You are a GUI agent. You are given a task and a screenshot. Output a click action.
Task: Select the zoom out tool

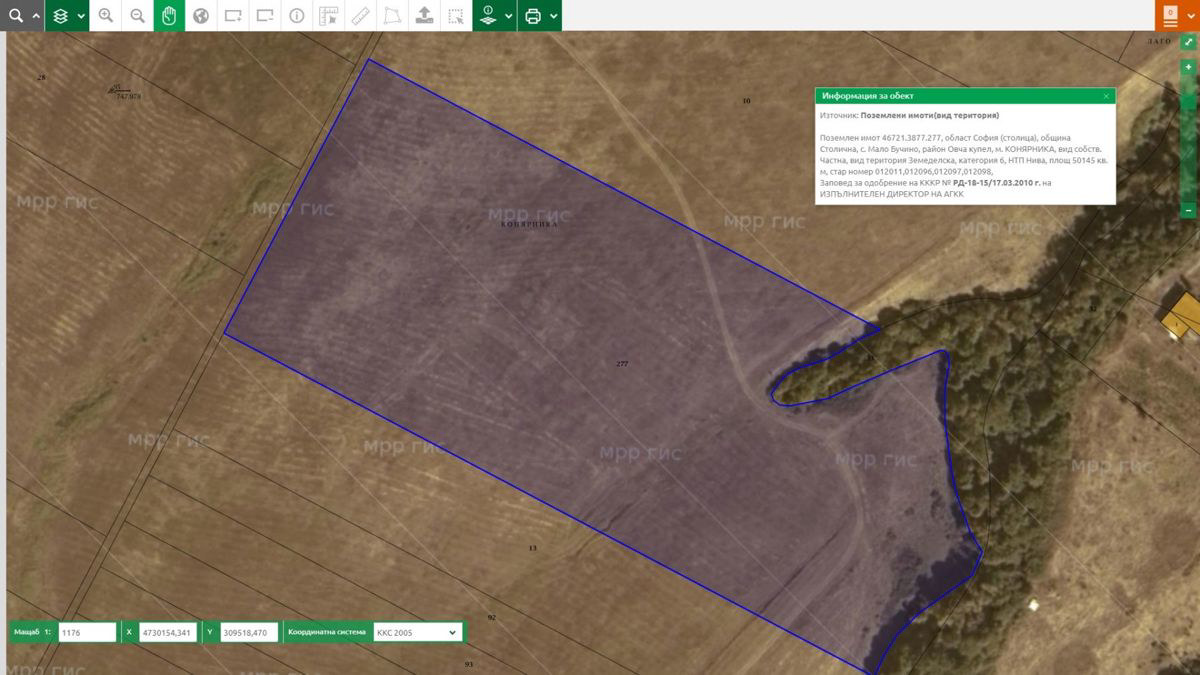click(138, 15)
